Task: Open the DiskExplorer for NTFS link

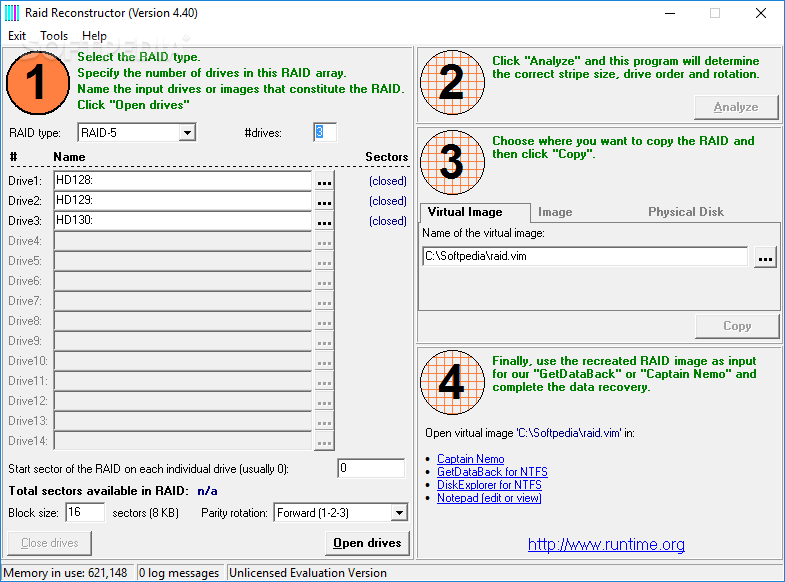Action: click(489, 485)
